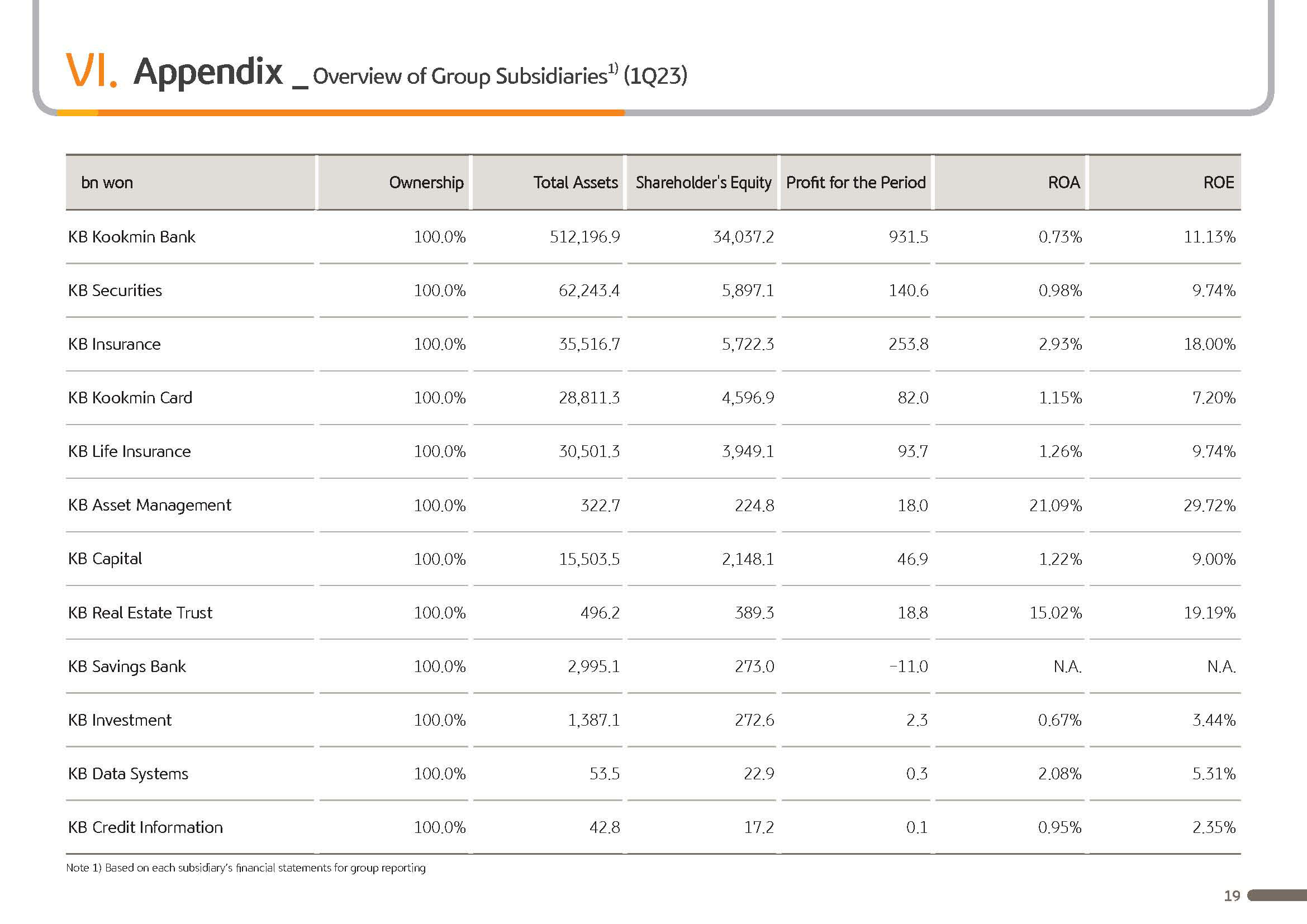Click the KB Kookmin Bank row label
Viewport: 1307px width, 924px height.
click(x=131, y=236)
